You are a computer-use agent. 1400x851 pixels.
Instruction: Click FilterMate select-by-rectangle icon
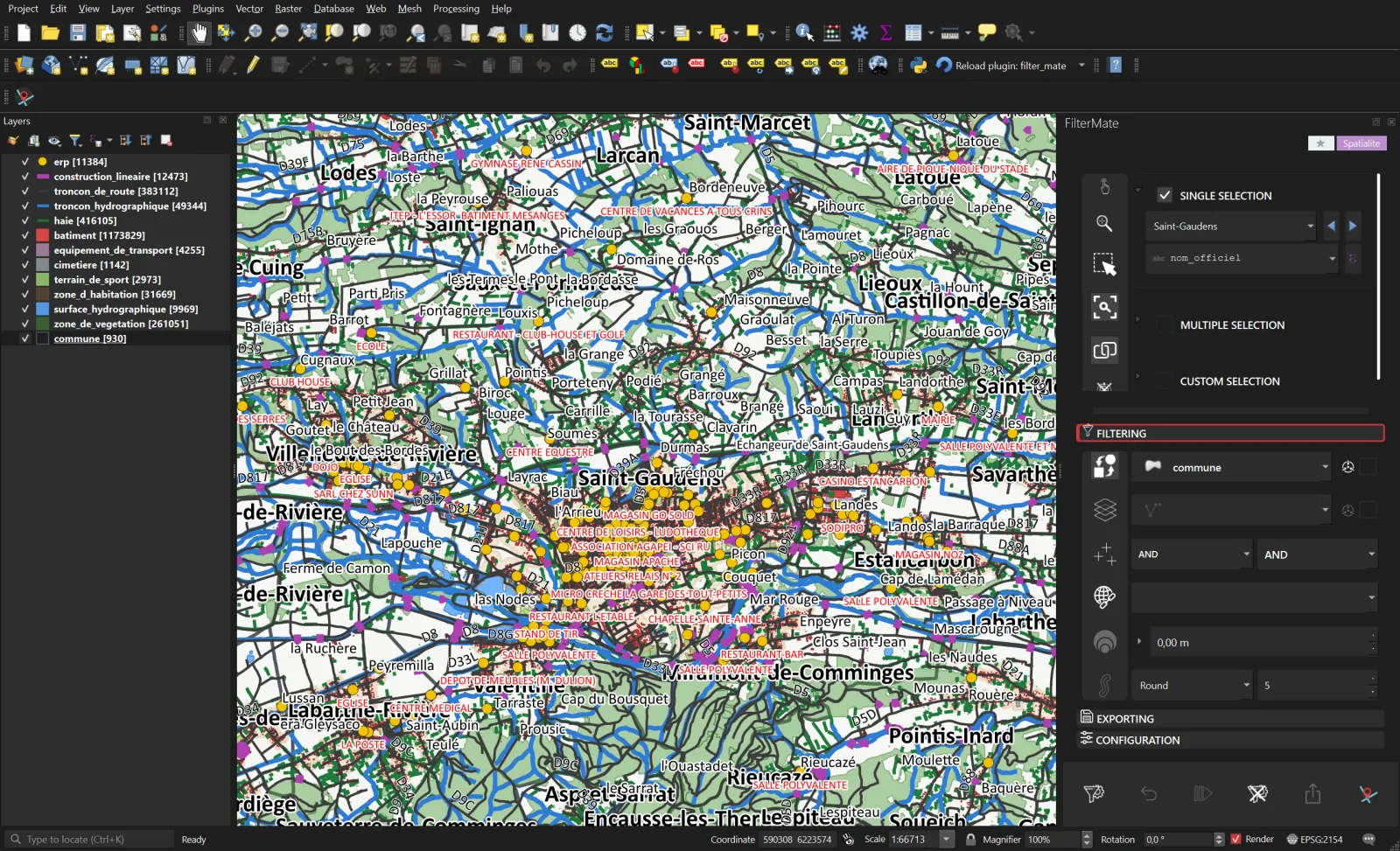click(1104, 265)
